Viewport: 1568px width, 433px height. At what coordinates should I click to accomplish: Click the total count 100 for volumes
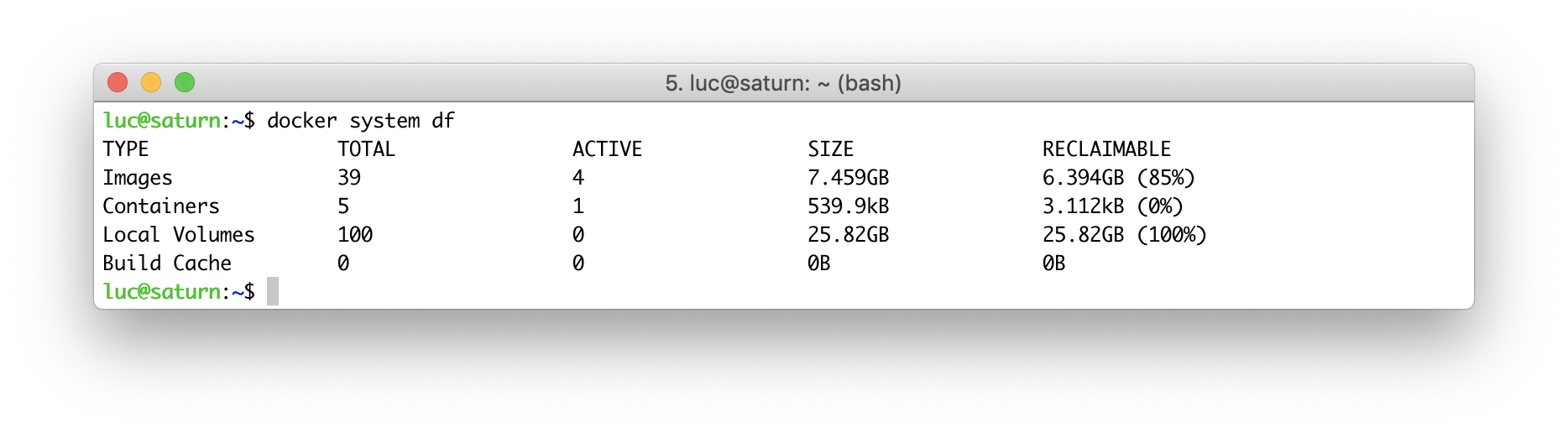(x=355, y=235)
